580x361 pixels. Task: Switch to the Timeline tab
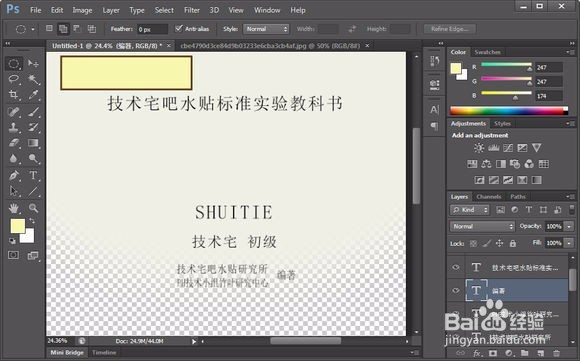tap(104, 352)
